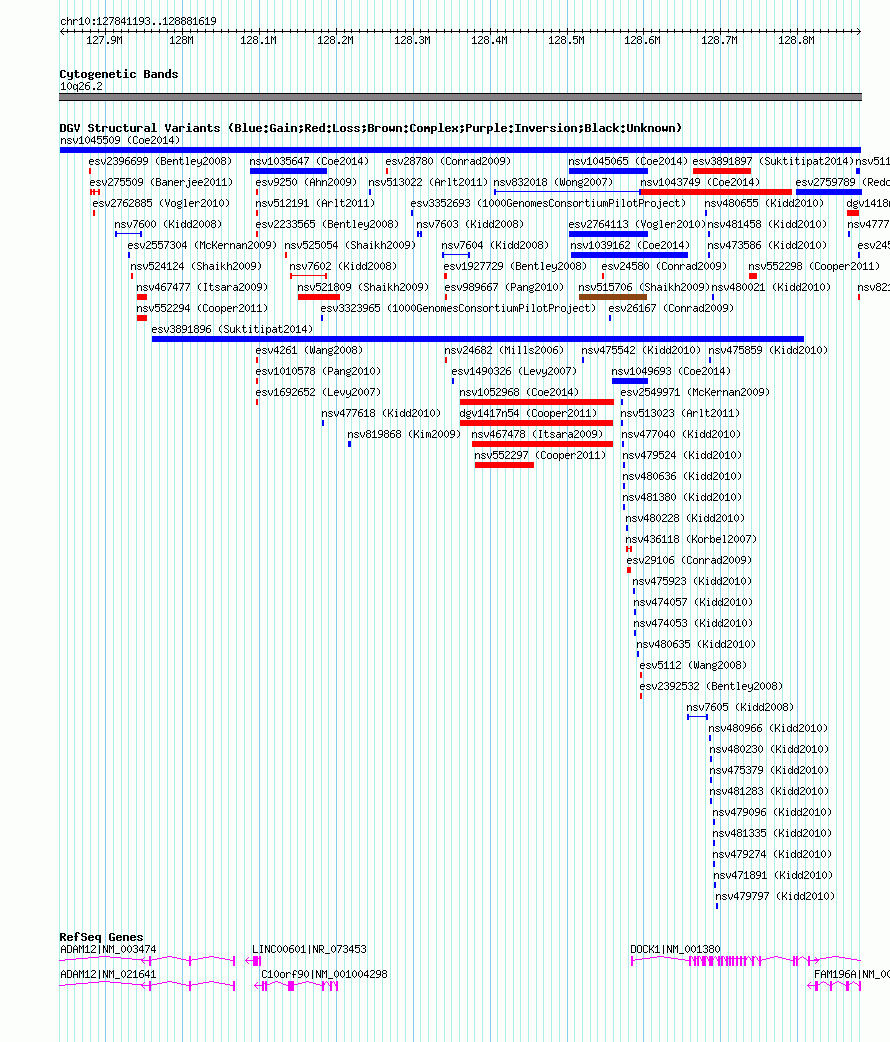Select esv5112 (Wang2008) variant
Screen dimensions: 890x1042
693,666
